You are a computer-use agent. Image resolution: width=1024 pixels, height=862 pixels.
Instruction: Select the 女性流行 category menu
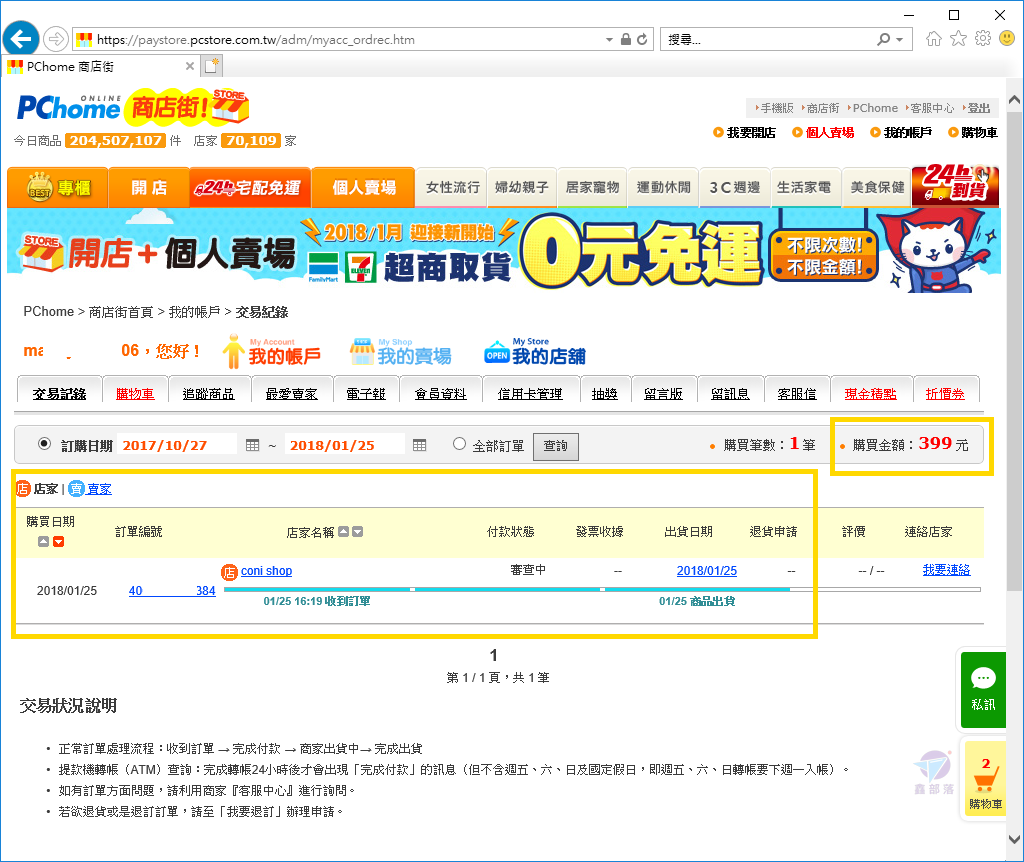(453, 187)
